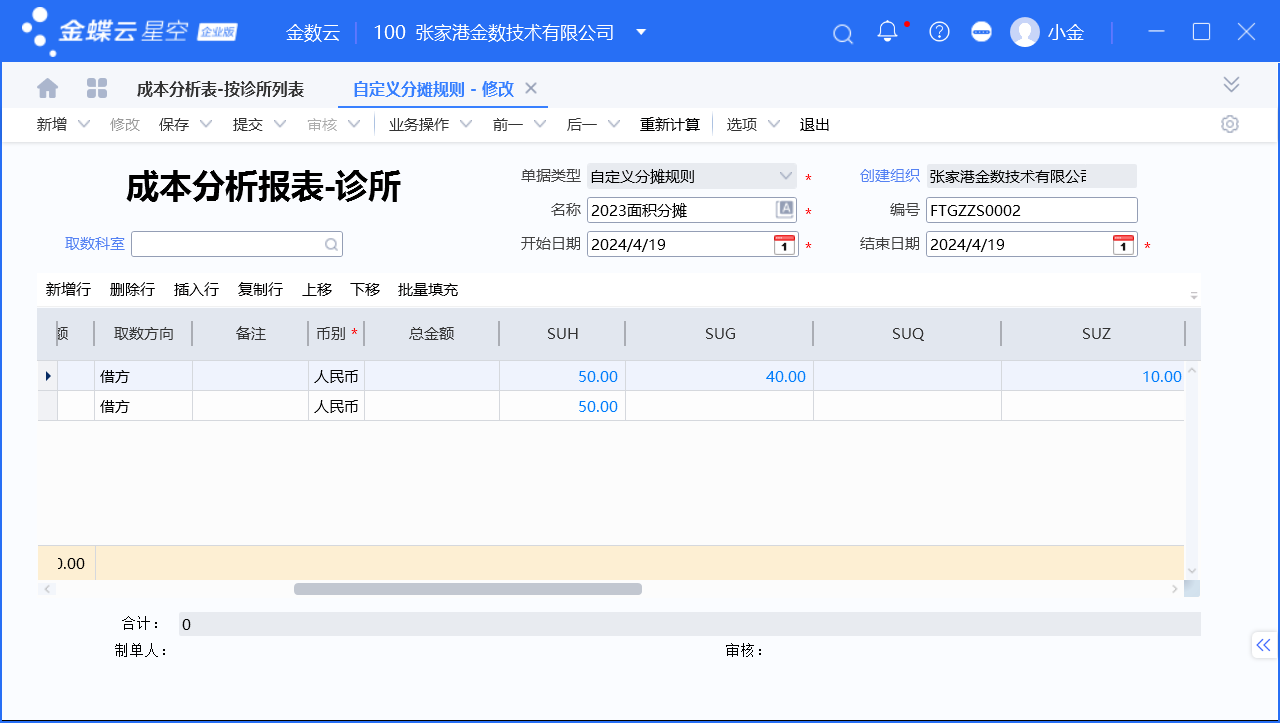
Task: Click the 新增行 button
Action: pos(68,289)
